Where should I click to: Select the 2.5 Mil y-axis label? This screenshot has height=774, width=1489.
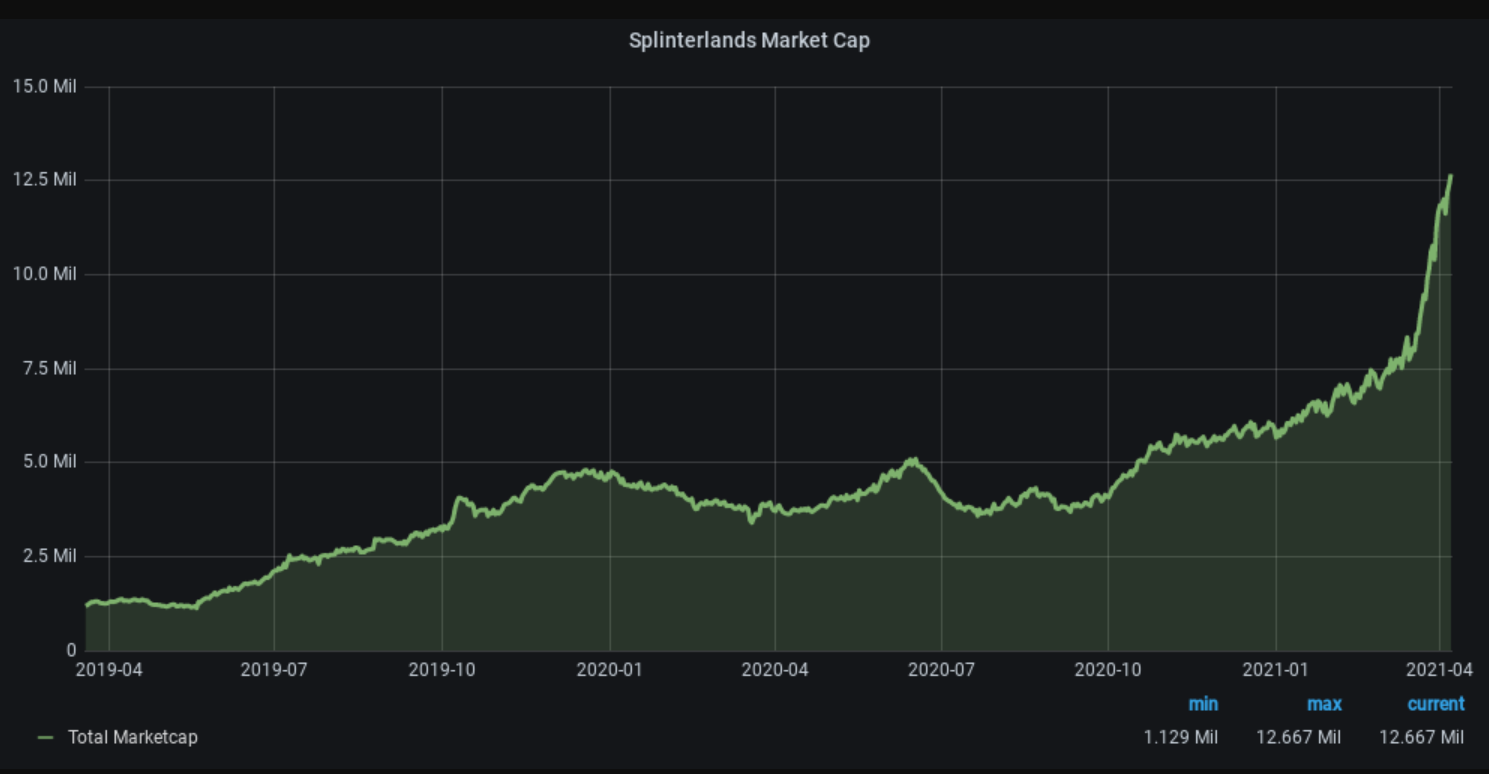(x=48, y=556)
